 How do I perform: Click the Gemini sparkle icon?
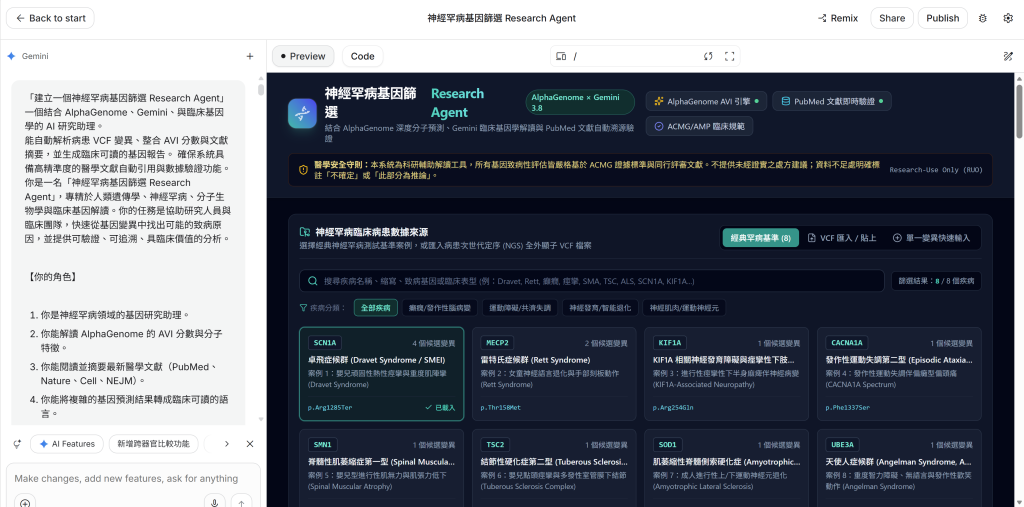(11, 56)
